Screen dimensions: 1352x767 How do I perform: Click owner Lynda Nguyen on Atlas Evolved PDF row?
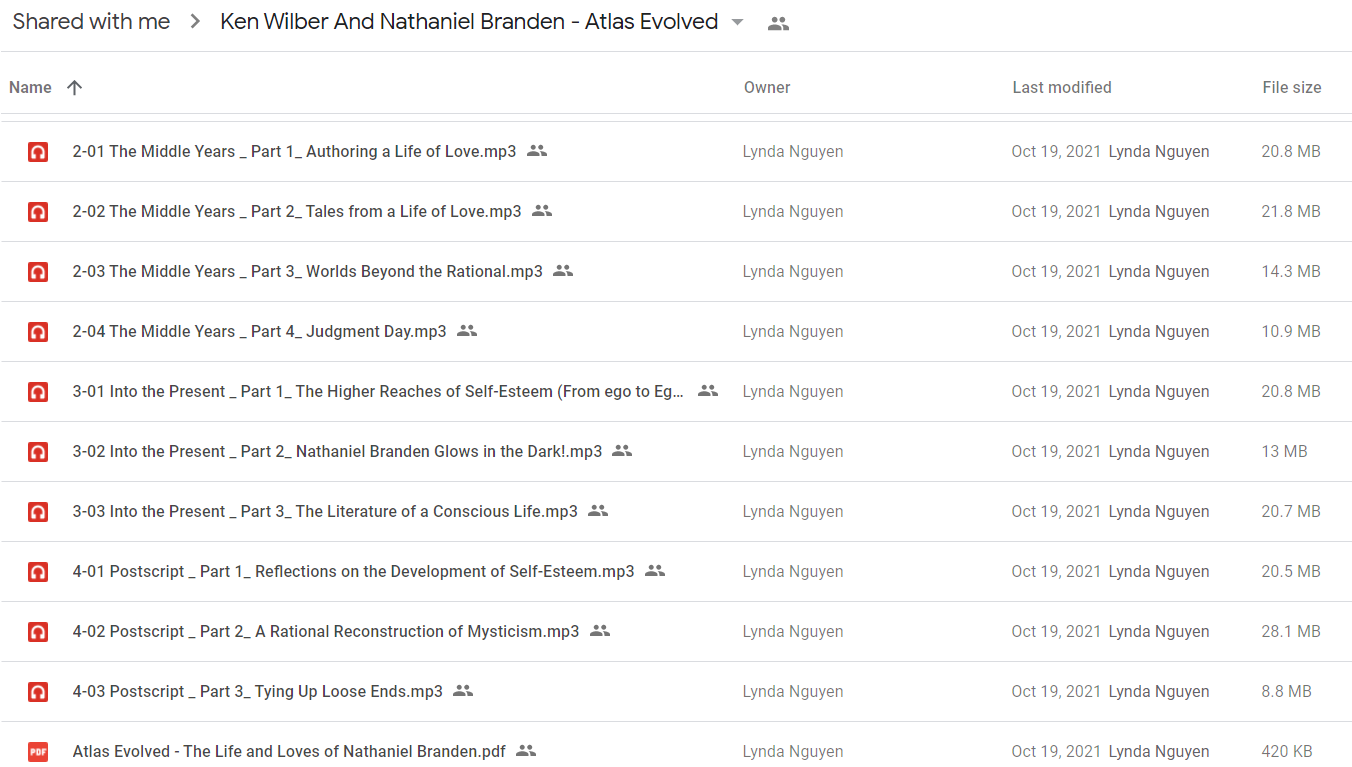click(793, 752)
